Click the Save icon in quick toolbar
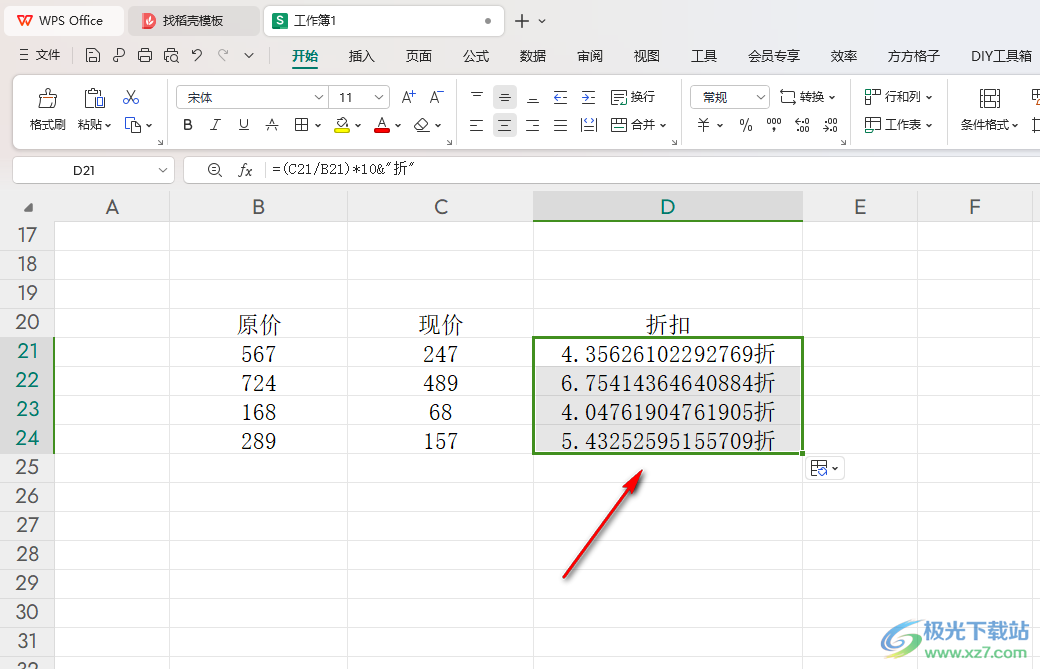This screenshot has height=669, width=1040. [93, 56]
